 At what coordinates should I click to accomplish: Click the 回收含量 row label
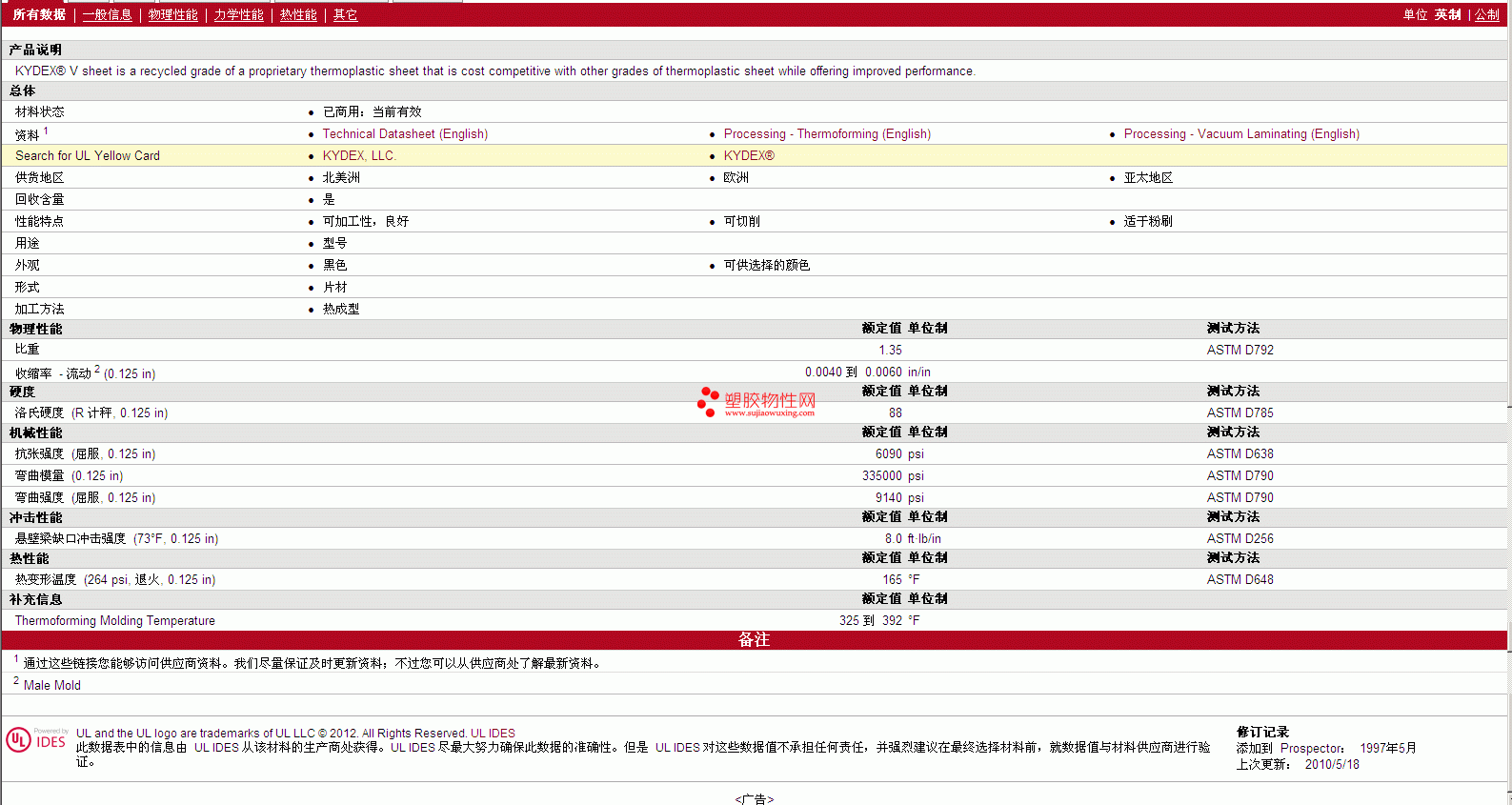(40, 200)
